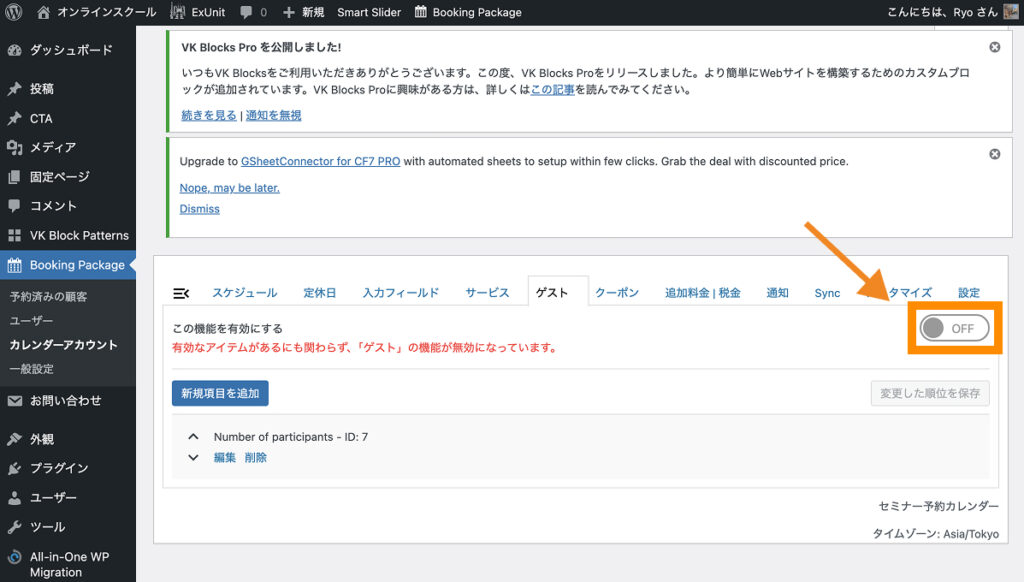Move Number of participants item up
1024x582 pixels.
(193, 437)
